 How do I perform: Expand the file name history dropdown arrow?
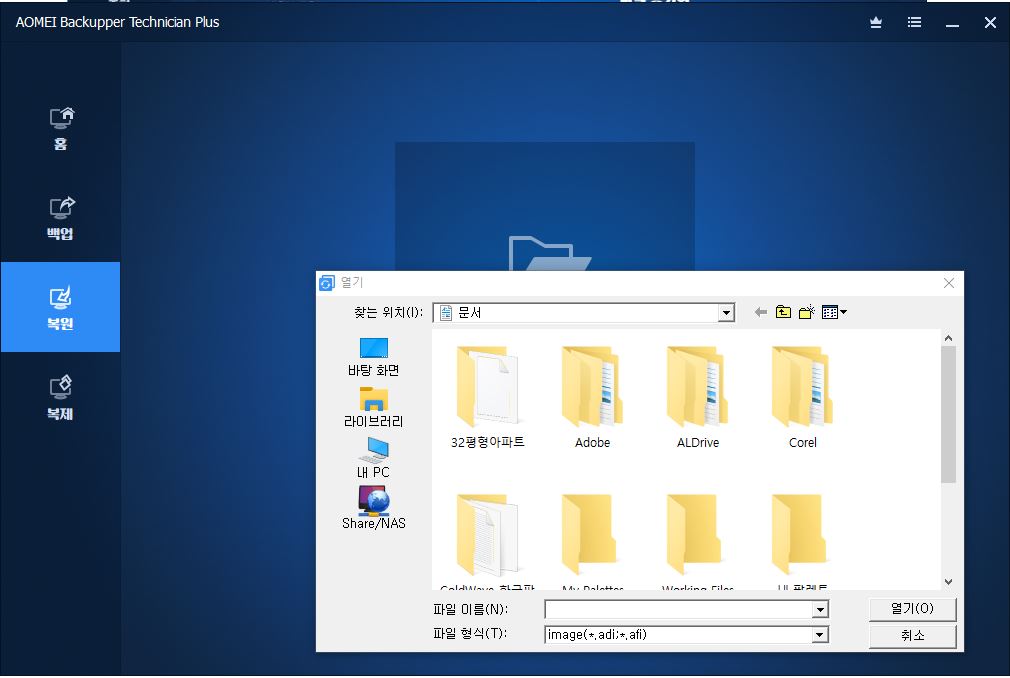(820, 609)
